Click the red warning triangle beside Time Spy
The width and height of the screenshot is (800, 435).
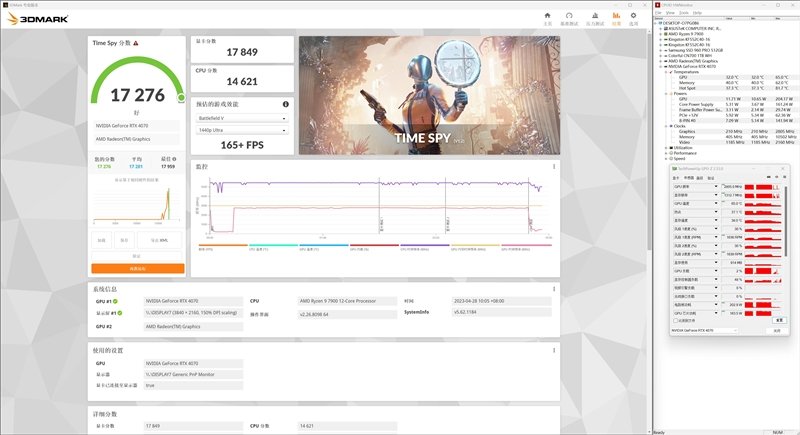point(136,43)
